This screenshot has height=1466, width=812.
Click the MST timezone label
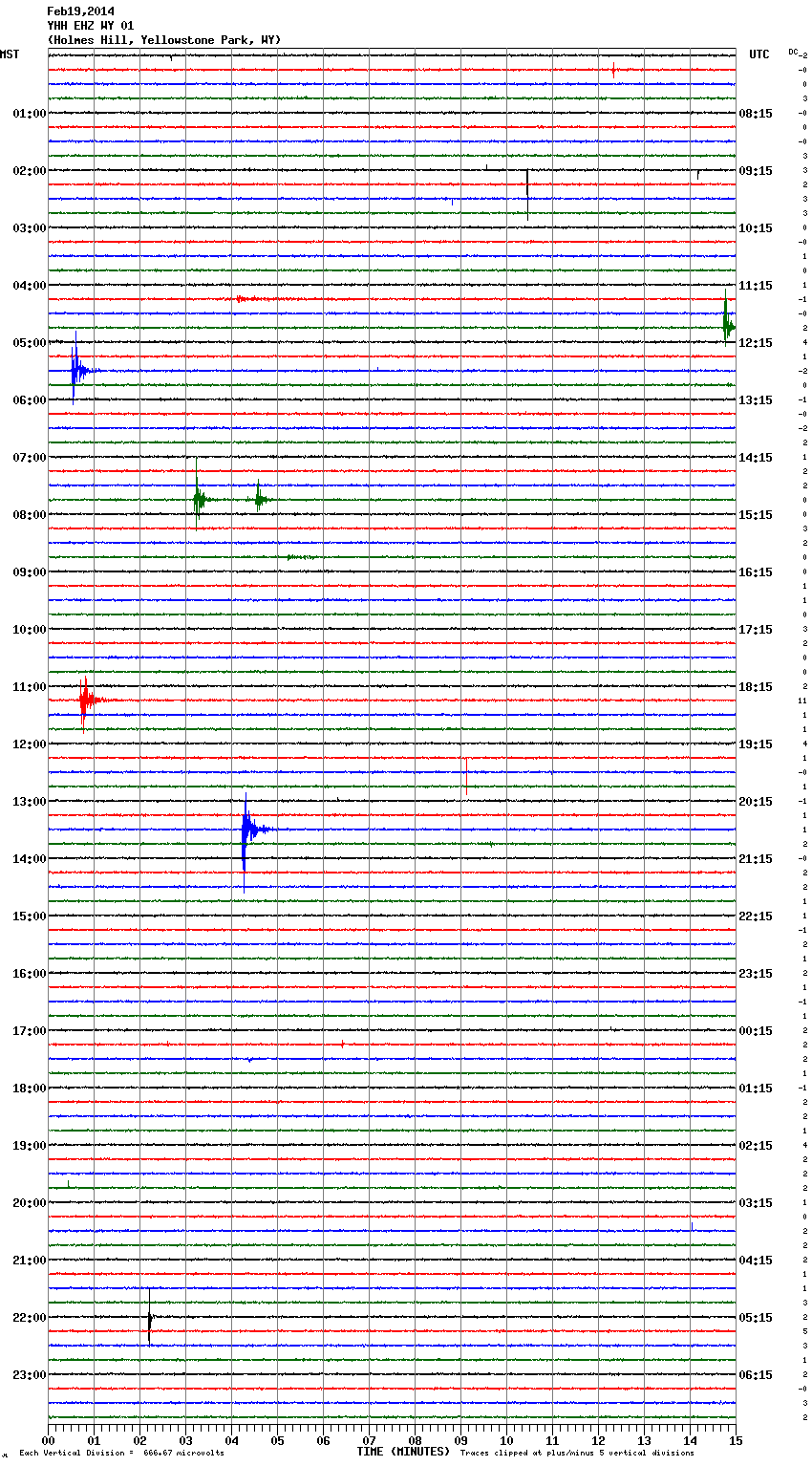pyautogui.click(x=10, y=54)
